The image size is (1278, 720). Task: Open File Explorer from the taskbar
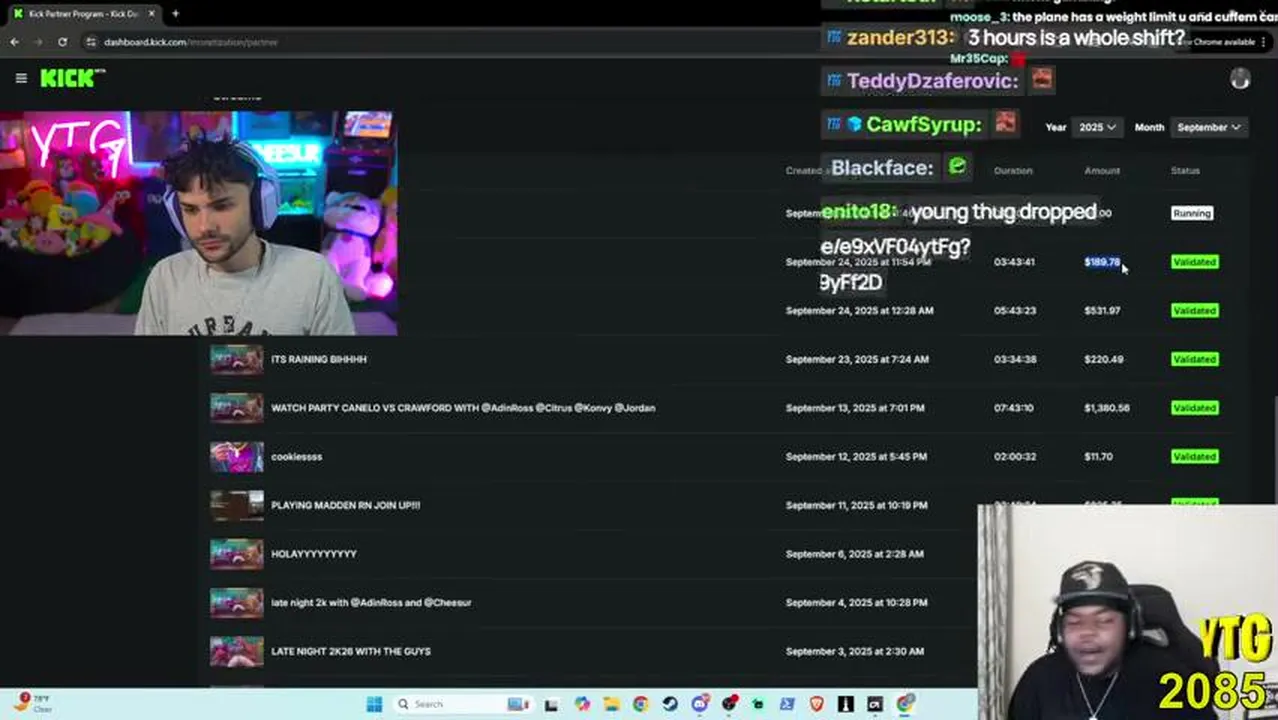click(x=611, y=704)
